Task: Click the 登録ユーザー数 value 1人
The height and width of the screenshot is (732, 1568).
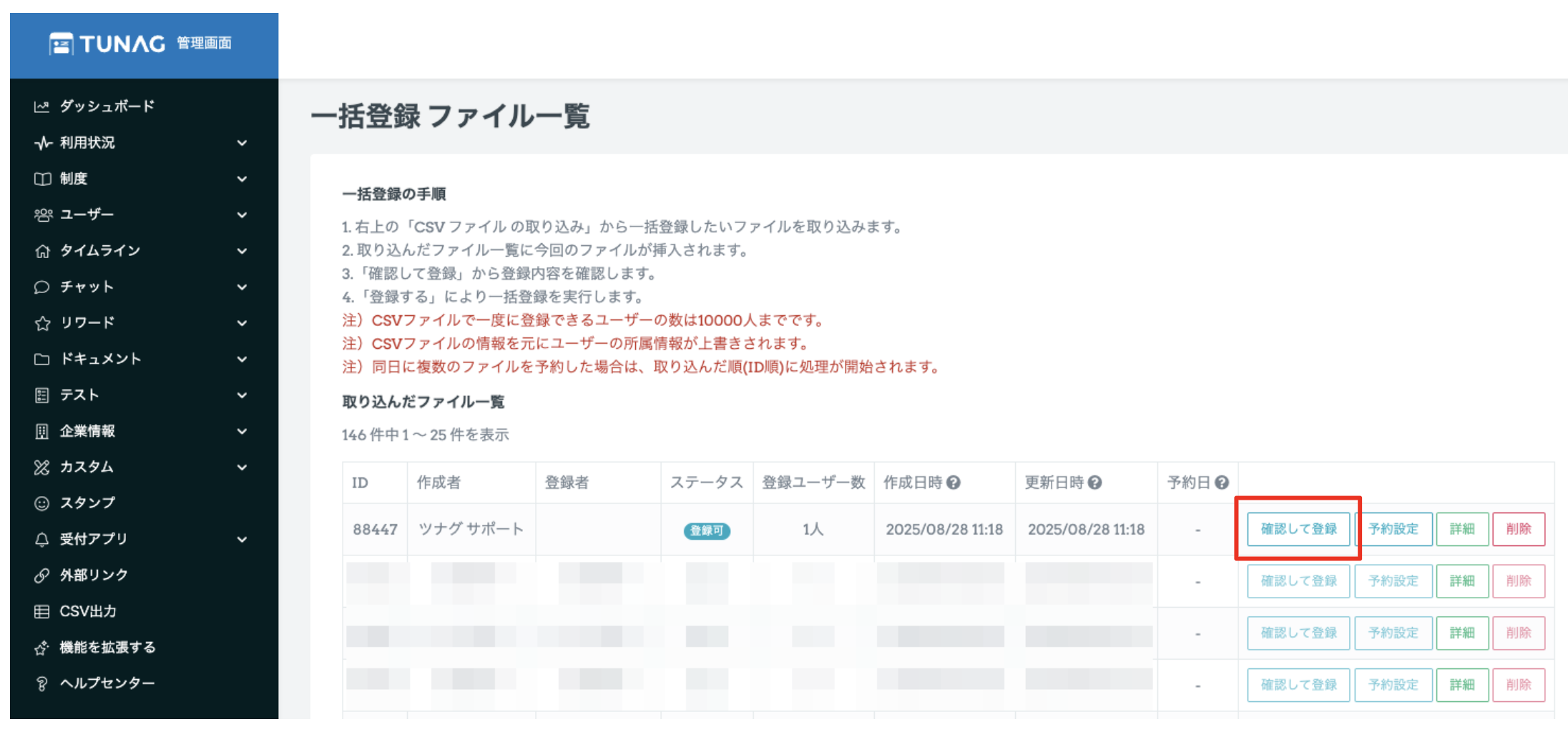Action: click(x=813, y=530)
